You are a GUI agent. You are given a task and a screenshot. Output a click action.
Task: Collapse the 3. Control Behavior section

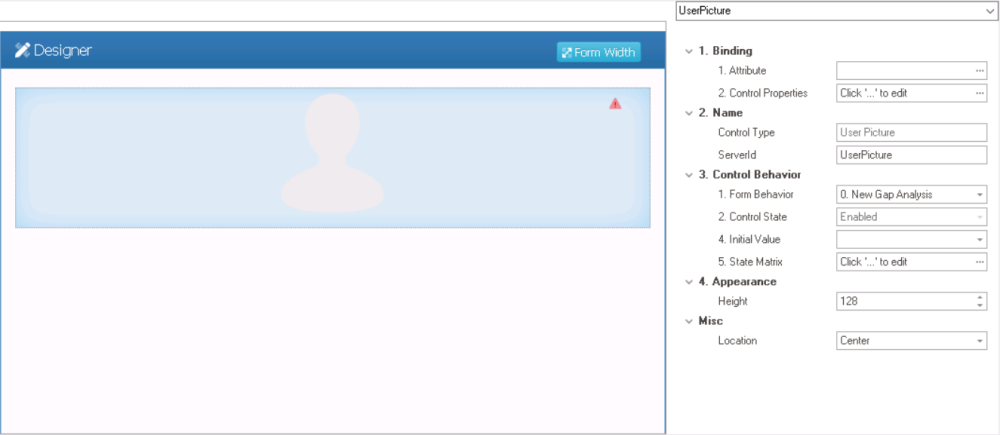tap(688, 175)
